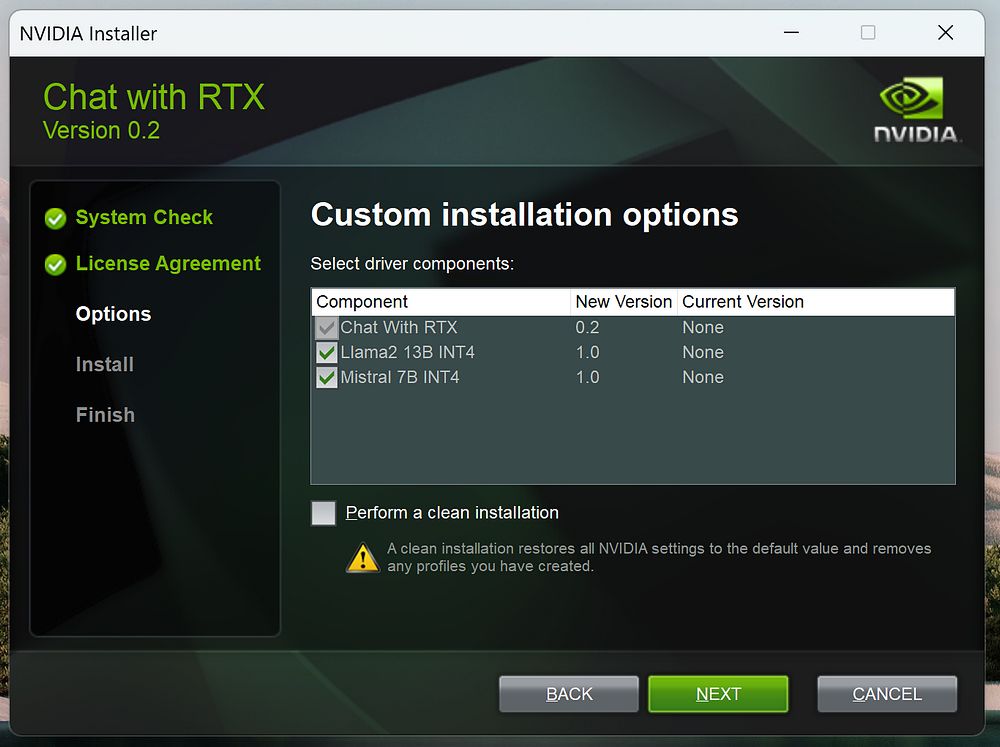Image resolution: width=1000 pixels, height=747 pixels.
Task: Abort setup with the CANCEL button
Action: (x=887, y=694)
